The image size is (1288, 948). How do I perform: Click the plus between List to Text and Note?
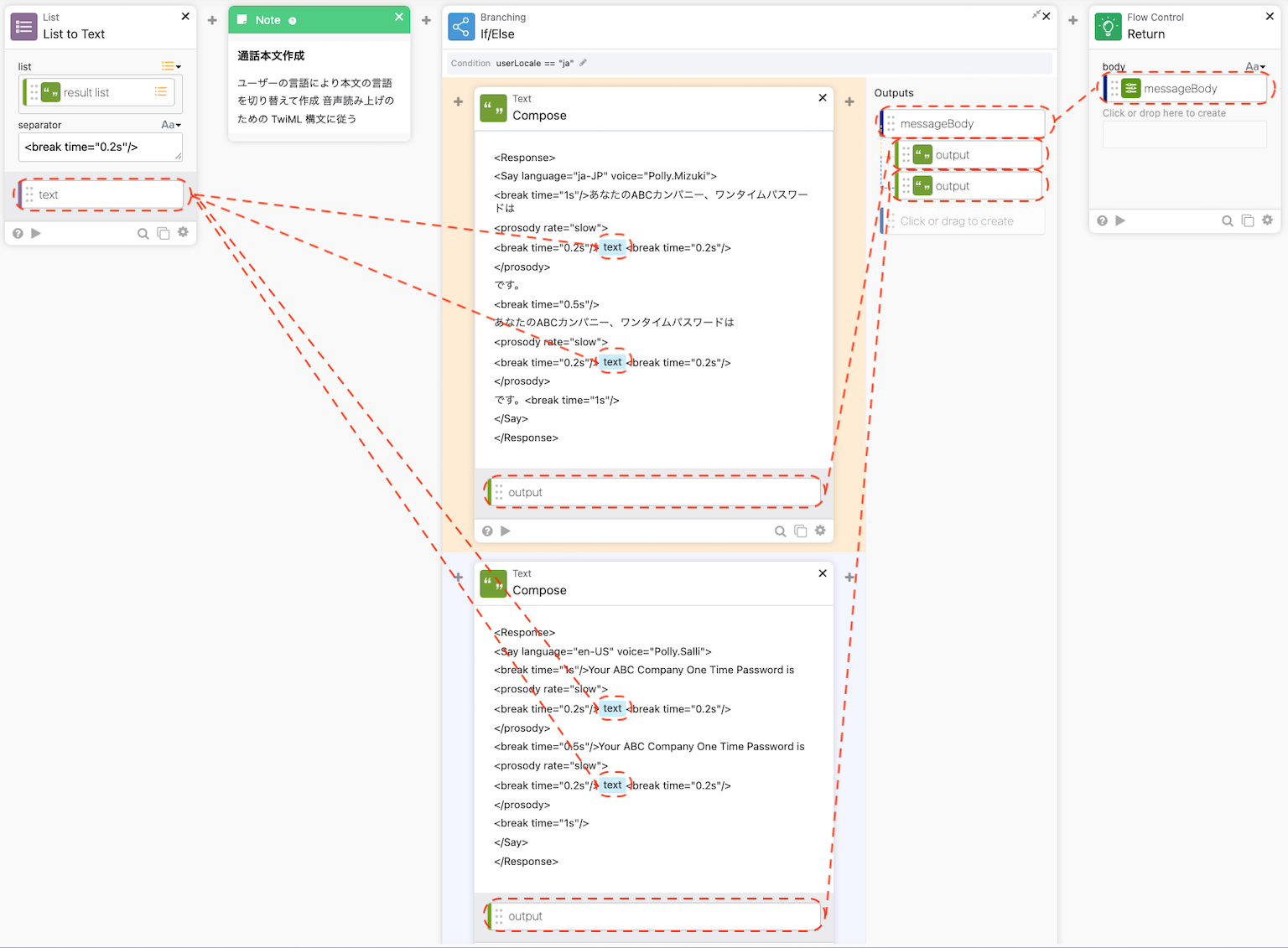click(212, 20)
